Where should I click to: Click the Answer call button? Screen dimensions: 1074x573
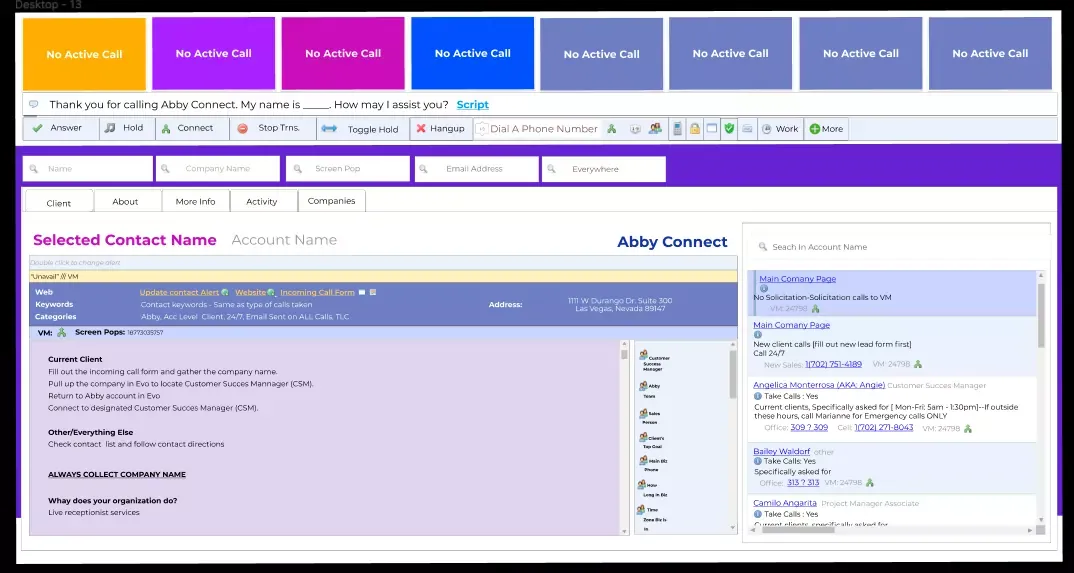[61, 128]
